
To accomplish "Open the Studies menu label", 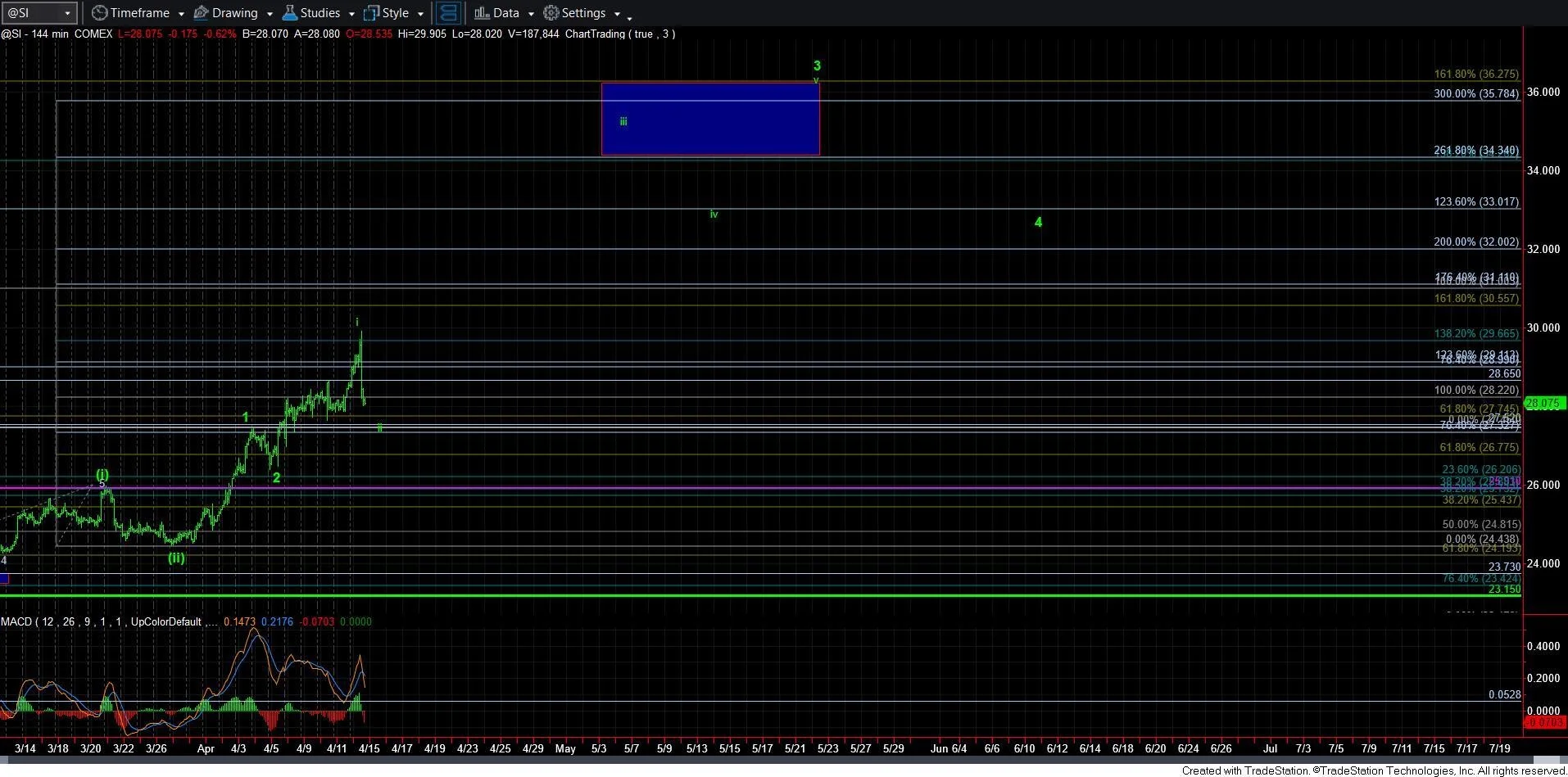I will 320,13.
